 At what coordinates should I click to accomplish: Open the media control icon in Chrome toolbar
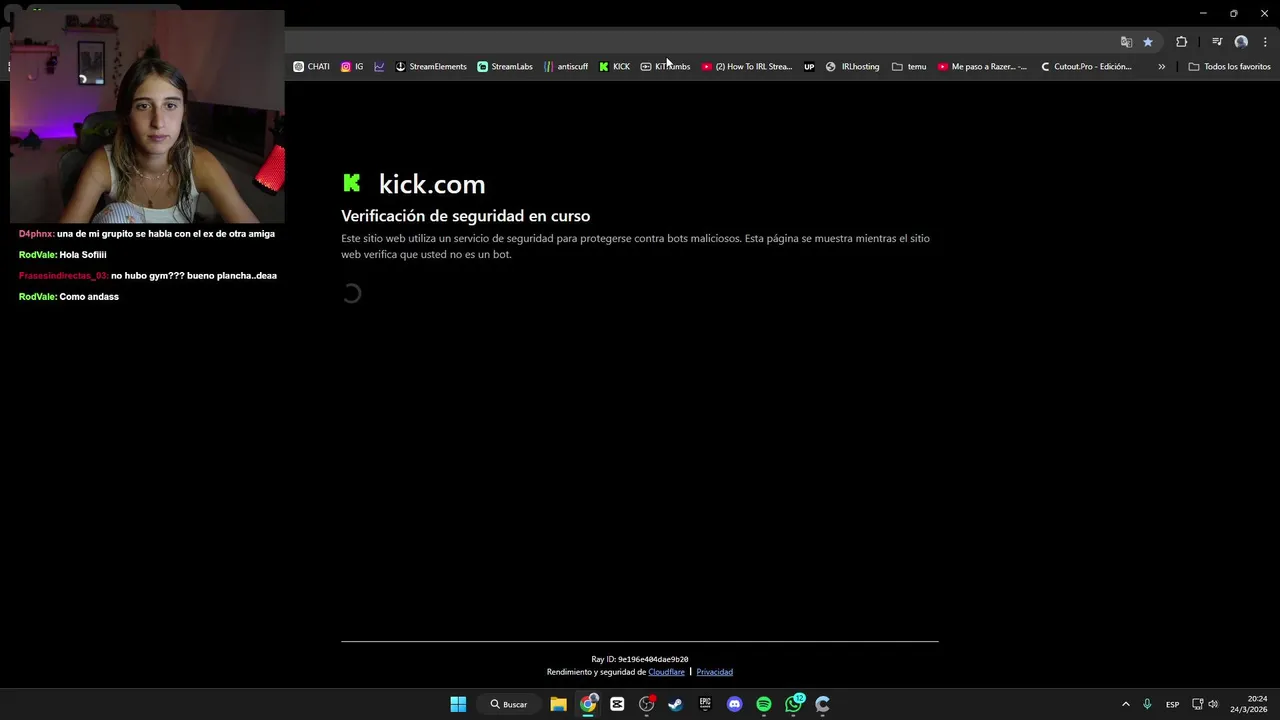[x=1217, y=42]
